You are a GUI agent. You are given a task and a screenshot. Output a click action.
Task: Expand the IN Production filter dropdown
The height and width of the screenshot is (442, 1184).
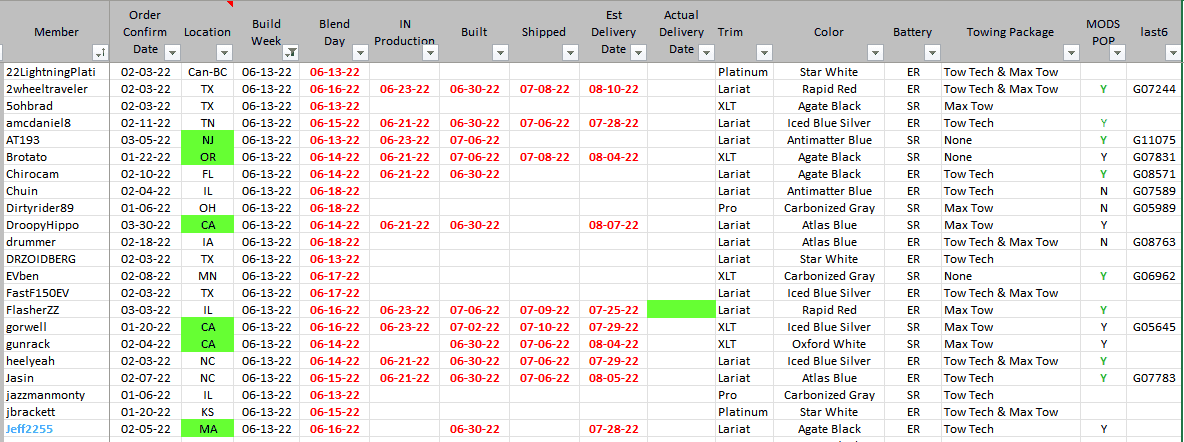[x=429, y=52]
